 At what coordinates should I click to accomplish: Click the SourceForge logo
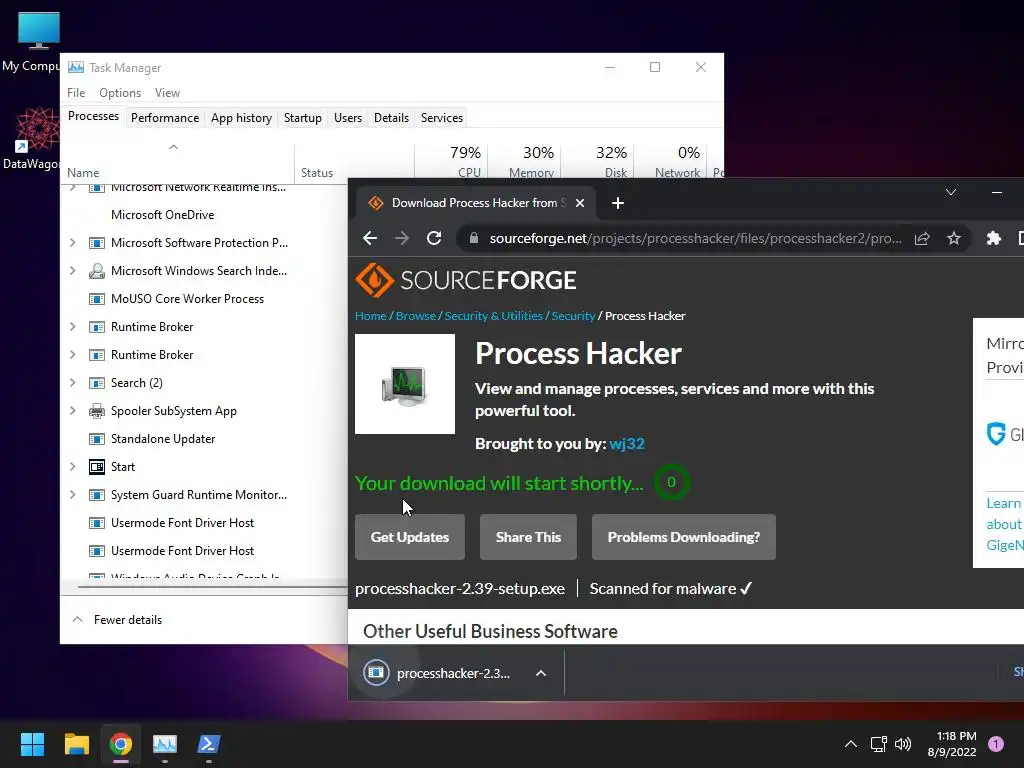[x=466, y=280]
